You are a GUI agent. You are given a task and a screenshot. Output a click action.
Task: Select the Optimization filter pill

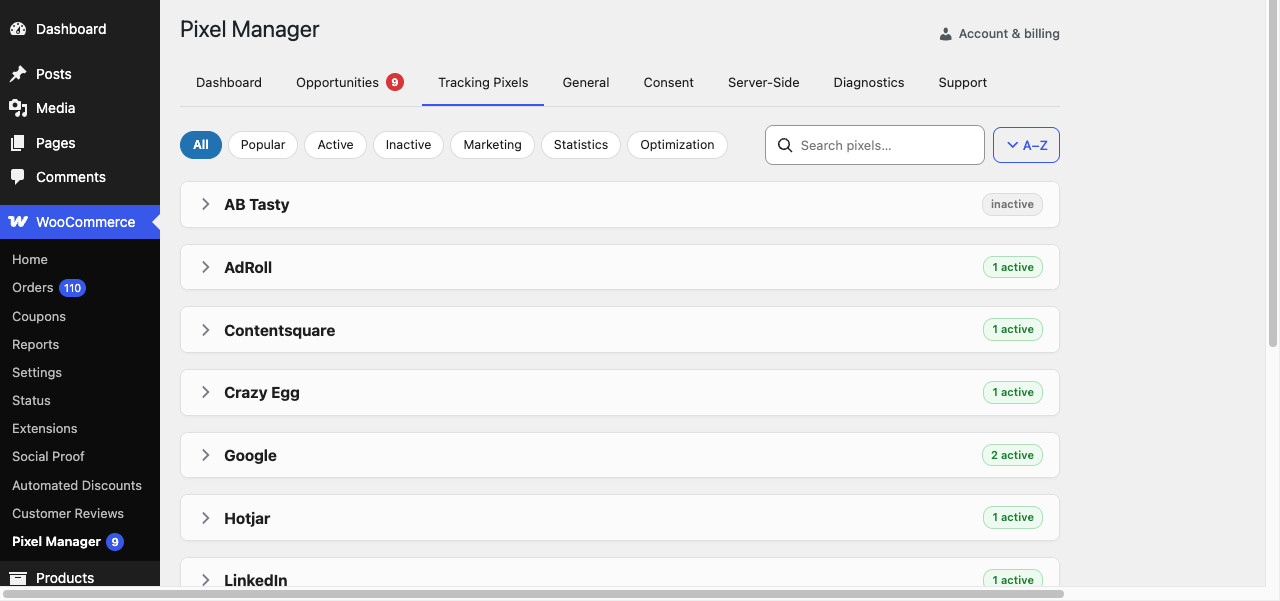click(677, 145)
